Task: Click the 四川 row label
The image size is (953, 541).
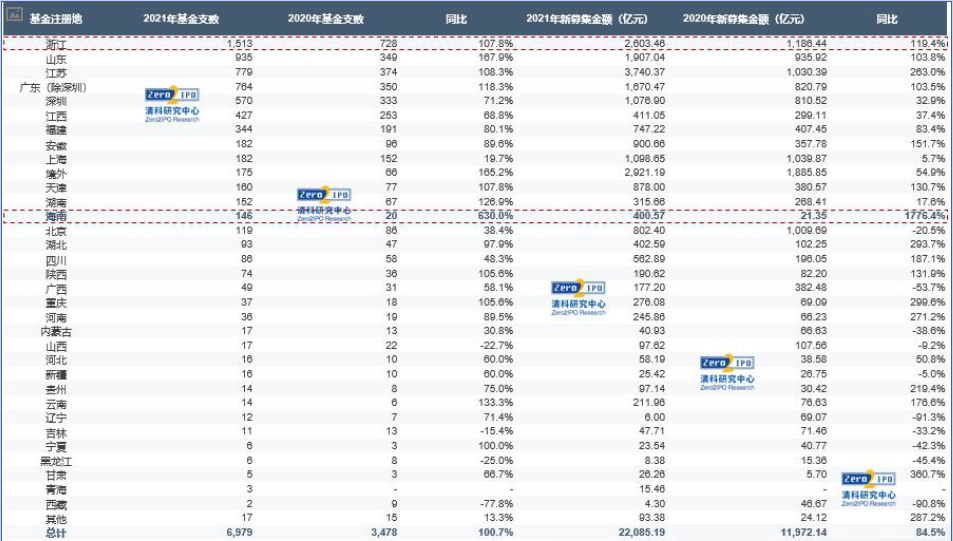Action: pyautogui.click(x=56, y=260)
